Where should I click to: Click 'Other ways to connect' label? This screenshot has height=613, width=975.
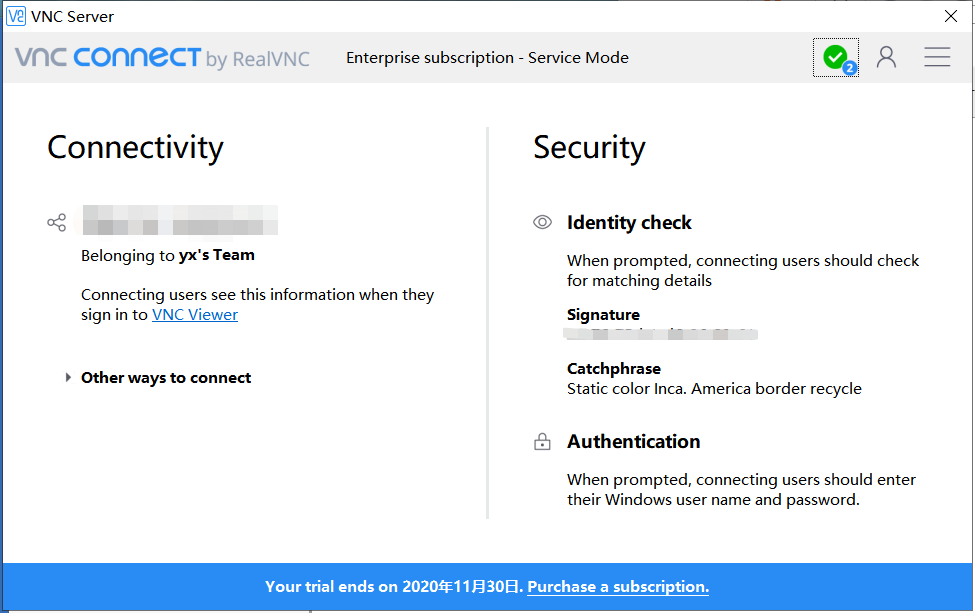[166, 378]
